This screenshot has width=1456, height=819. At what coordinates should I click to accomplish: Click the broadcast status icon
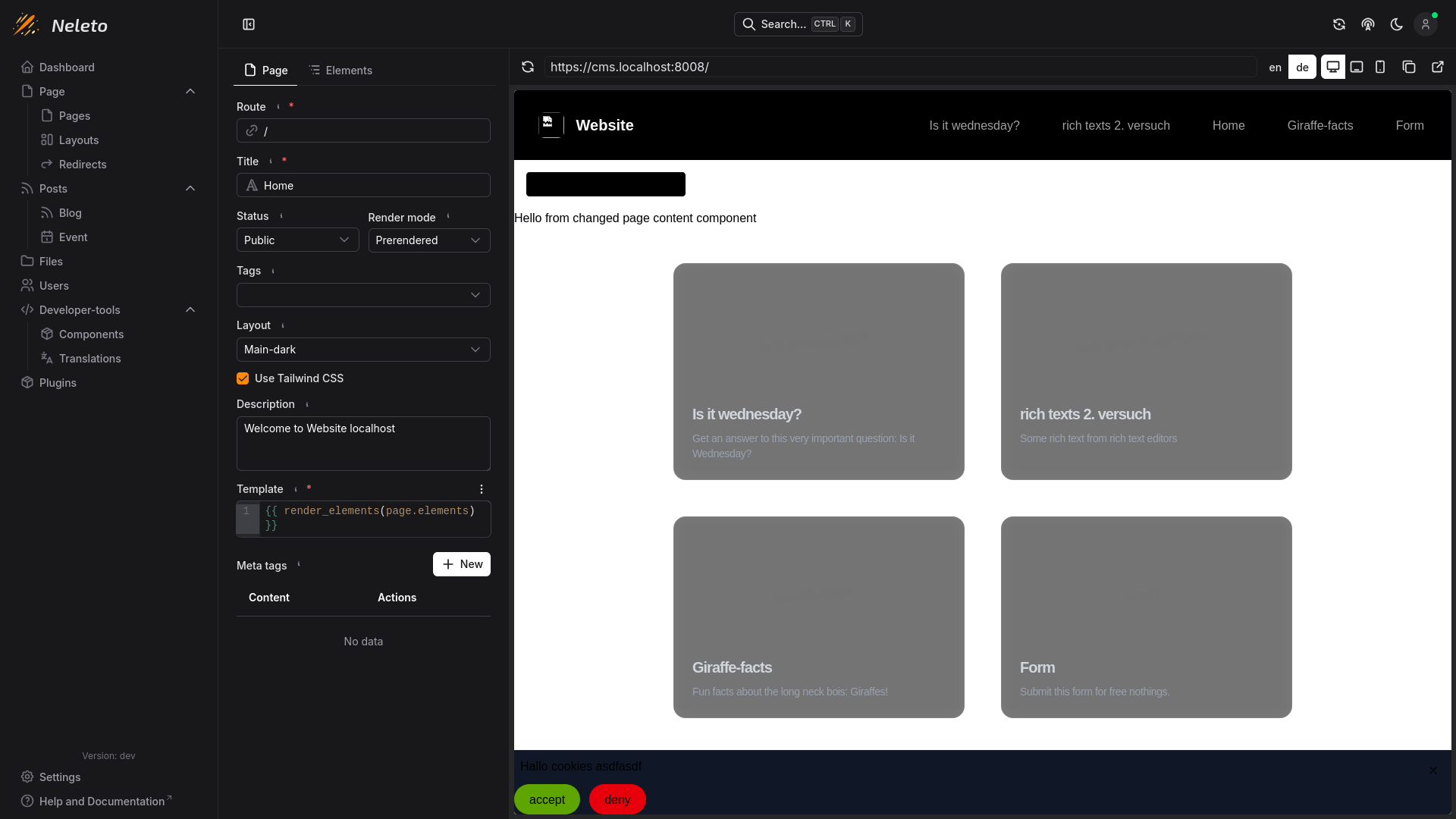(x=1368, y=24)
